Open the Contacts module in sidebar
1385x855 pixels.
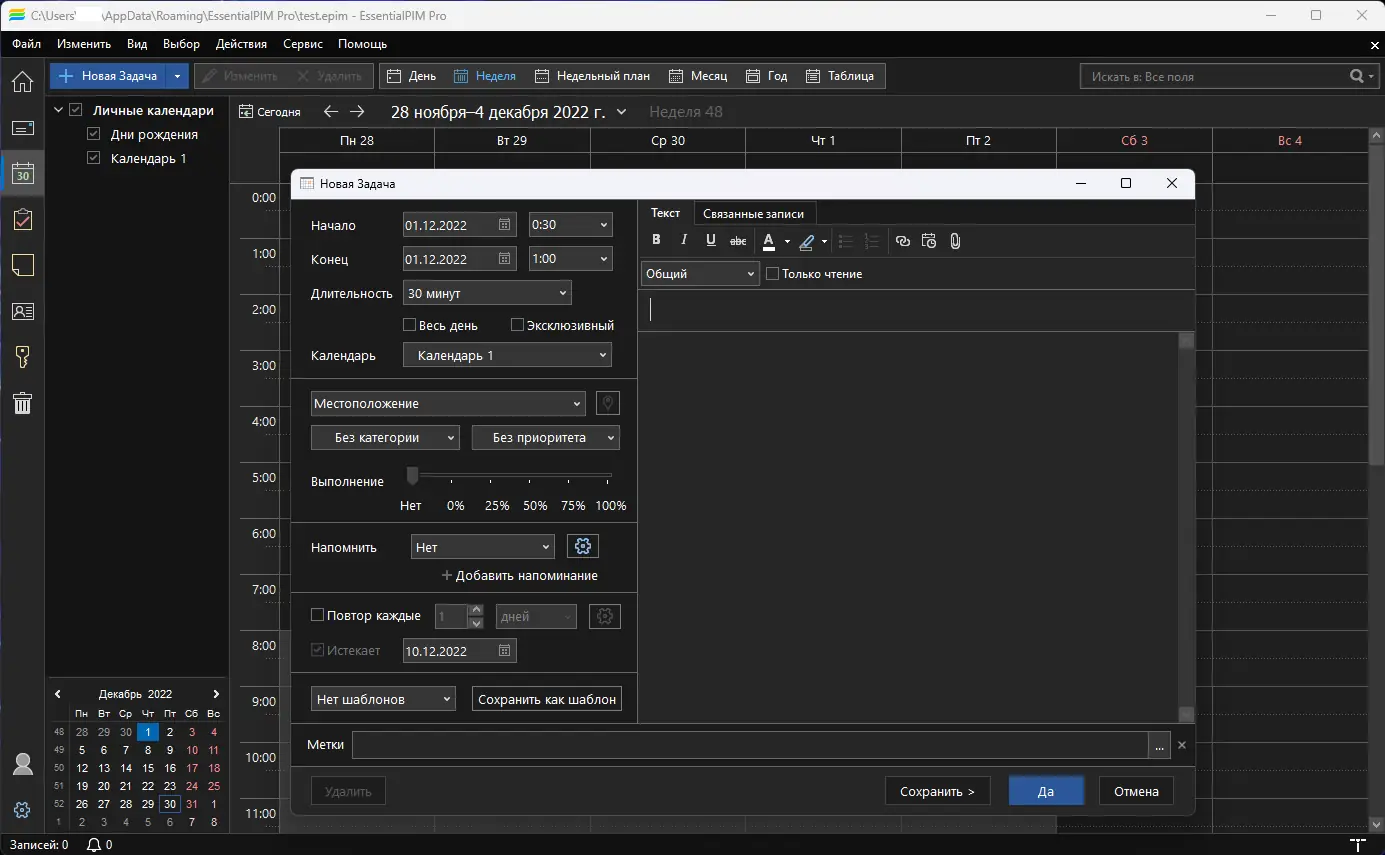click(22, 311)
